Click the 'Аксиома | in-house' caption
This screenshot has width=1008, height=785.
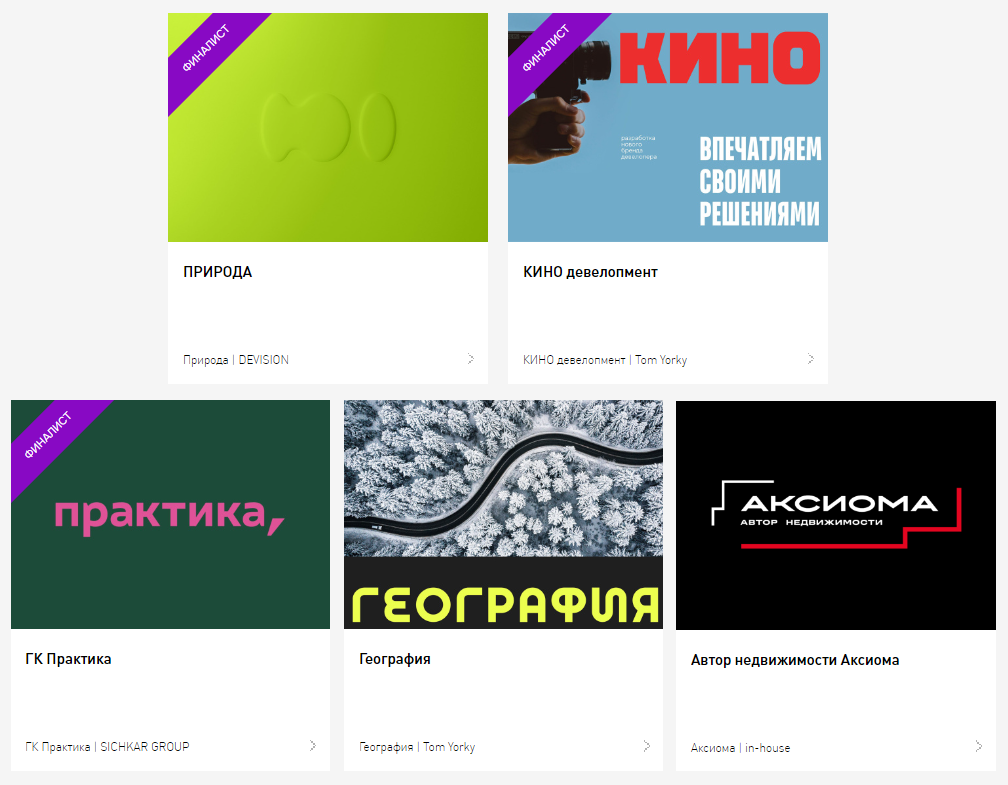pyautogui.click(x=741, y=748)
